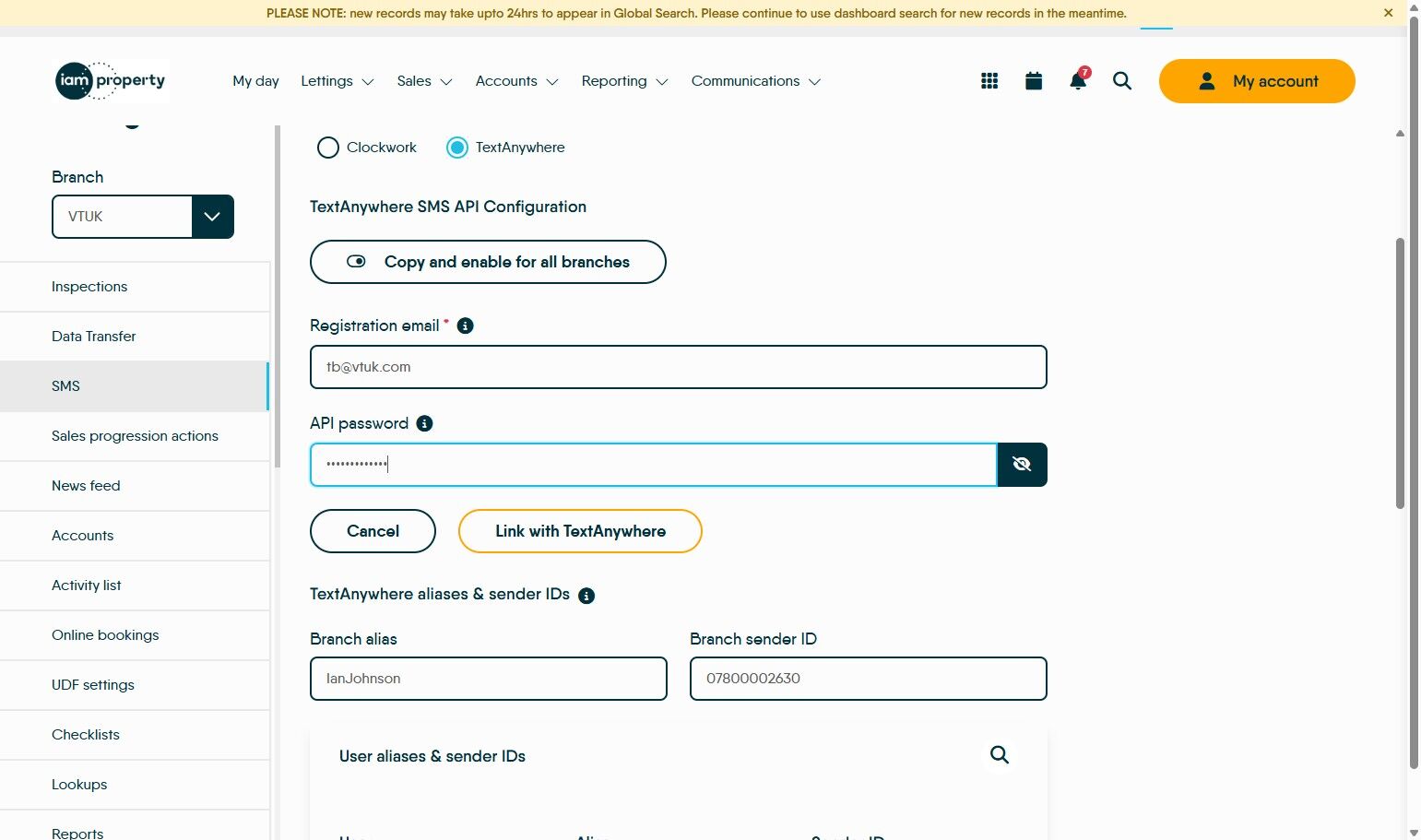Select the Clockwork radio option
The width and height of the screenshot is (1421, 840).
tap(328, 148)
